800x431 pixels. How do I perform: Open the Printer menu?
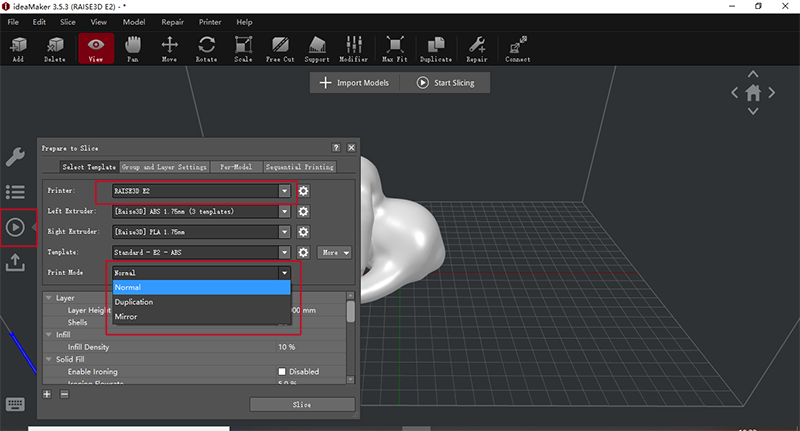(210, 22)
